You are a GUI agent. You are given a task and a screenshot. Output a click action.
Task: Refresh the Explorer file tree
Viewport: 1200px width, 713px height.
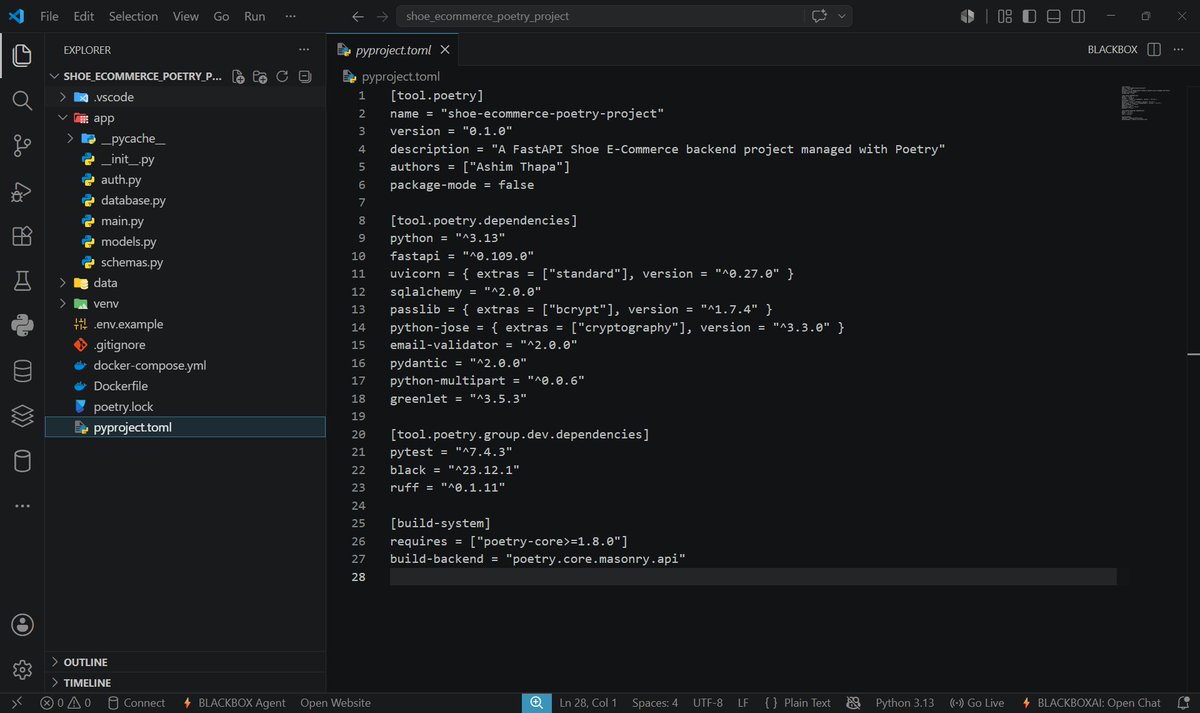point(282,77)
